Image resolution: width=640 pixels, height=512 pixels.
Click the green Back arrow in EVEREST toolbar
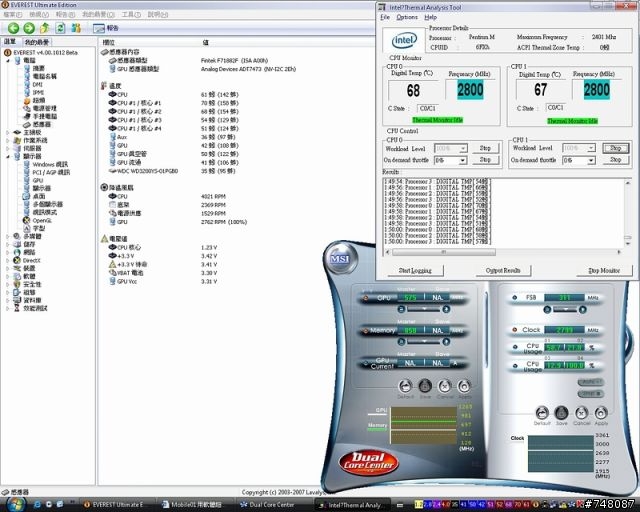[x=13, y=28]
